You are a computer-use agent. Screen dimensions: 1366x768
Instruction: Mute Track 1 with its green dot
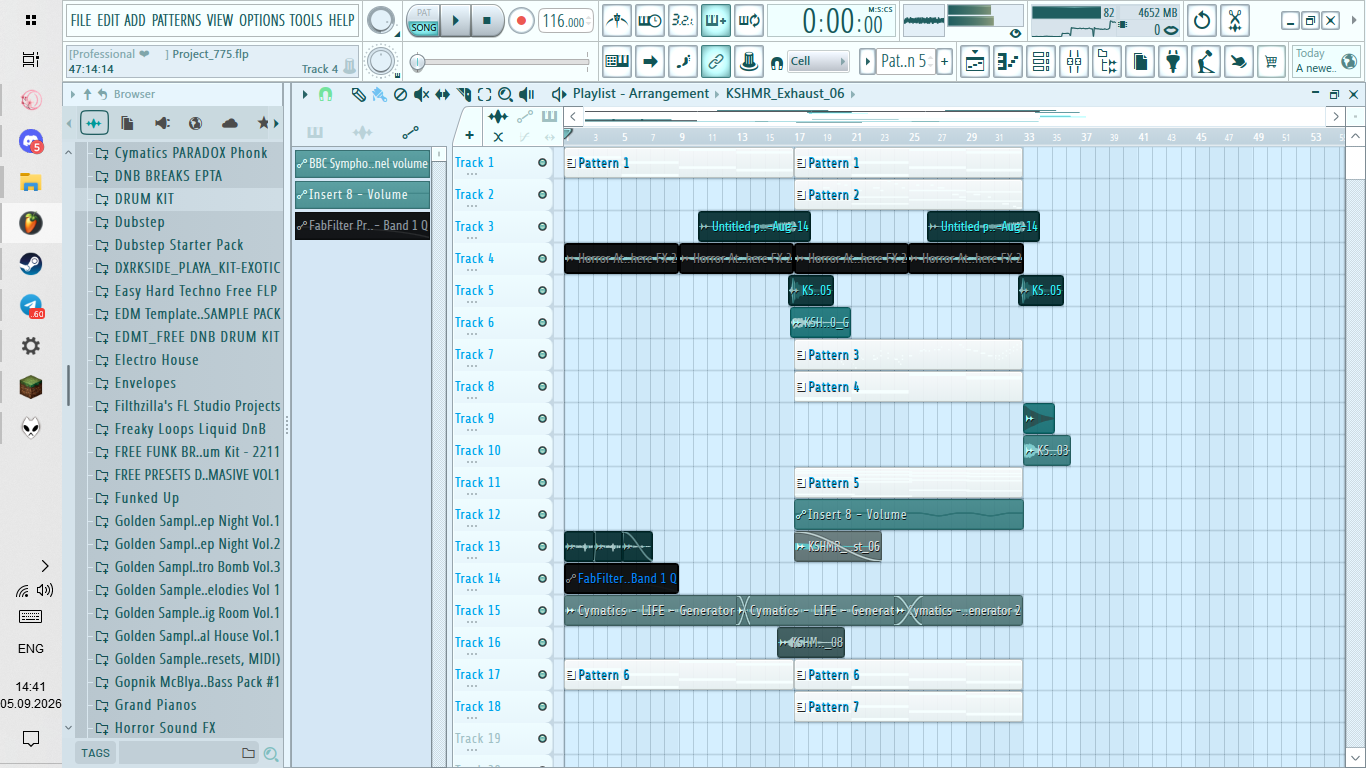tap(543, 163)
